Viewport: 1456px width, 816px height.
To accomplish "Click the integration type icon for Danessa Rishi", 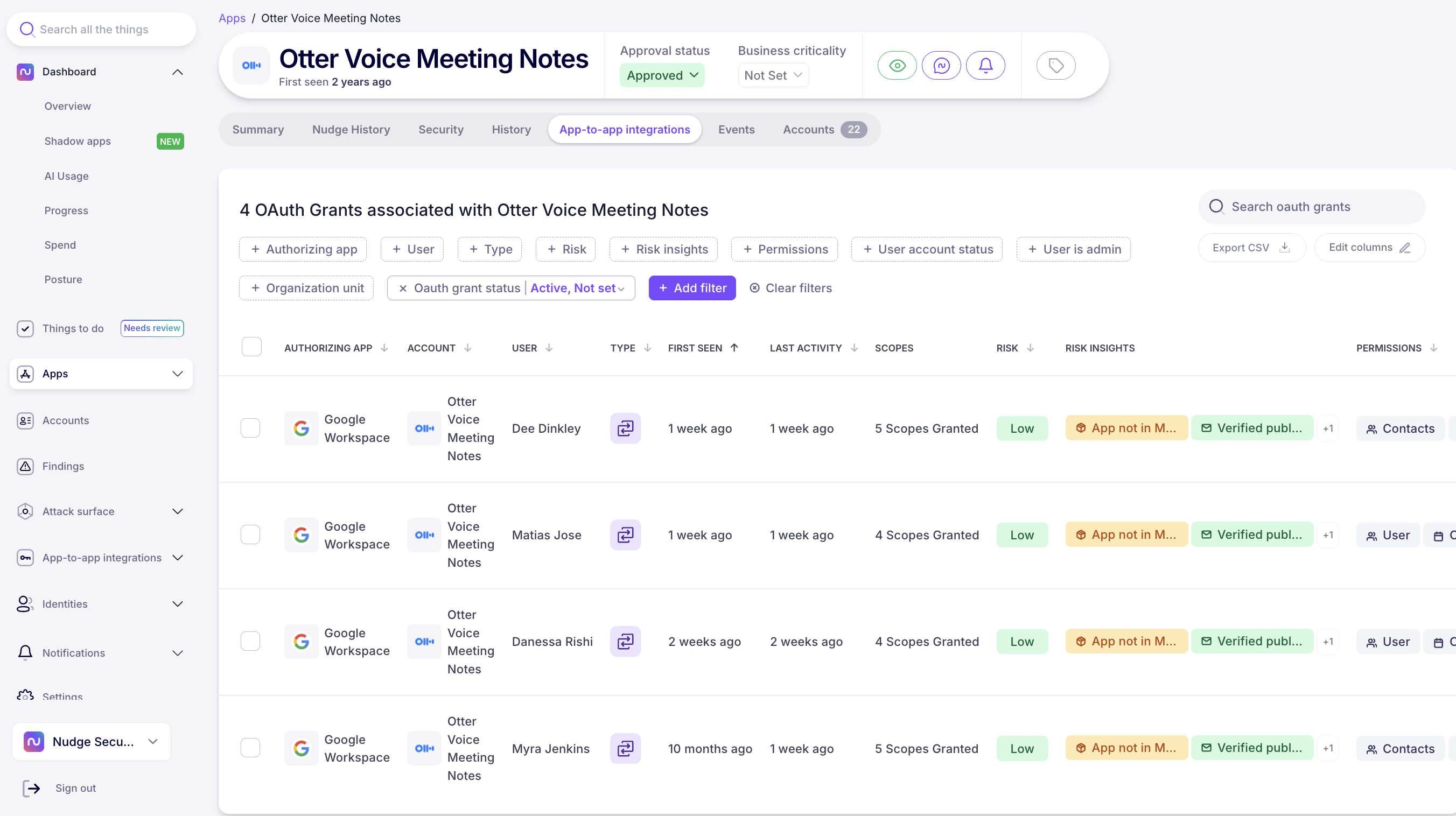I will click(x=625, y=642).
